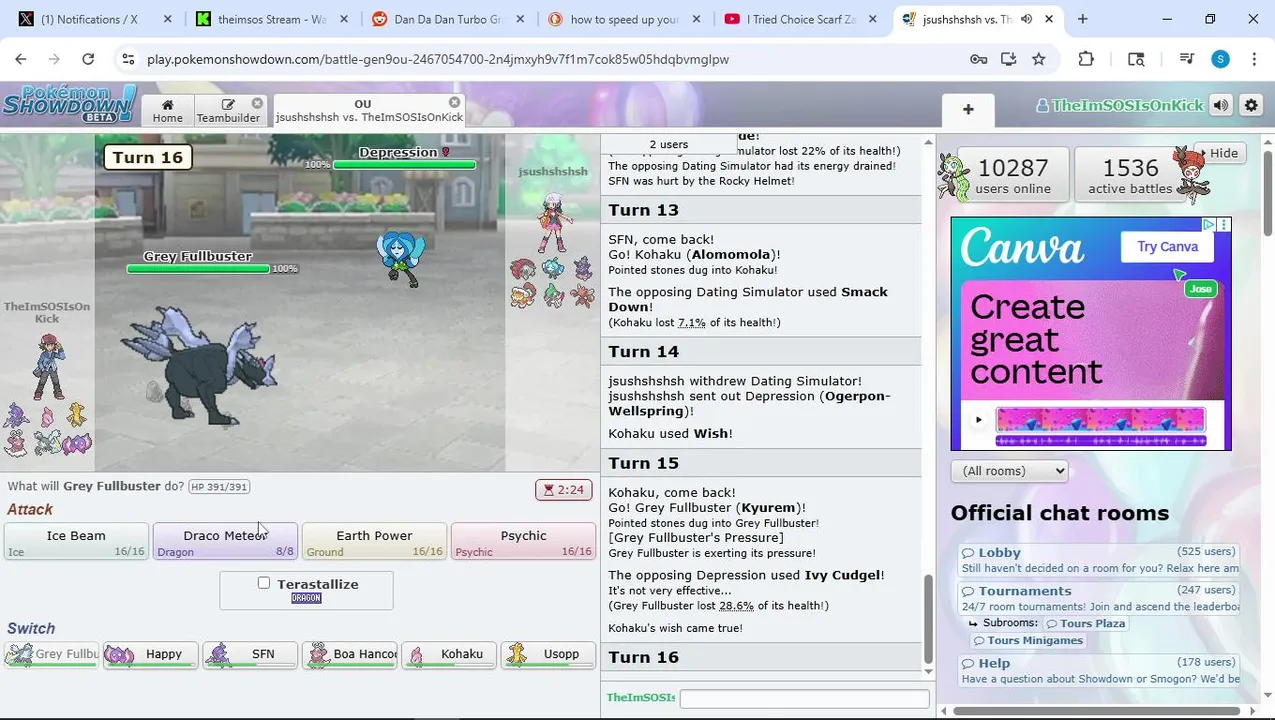Switch to Boa Hancock

tap(349, 654)
